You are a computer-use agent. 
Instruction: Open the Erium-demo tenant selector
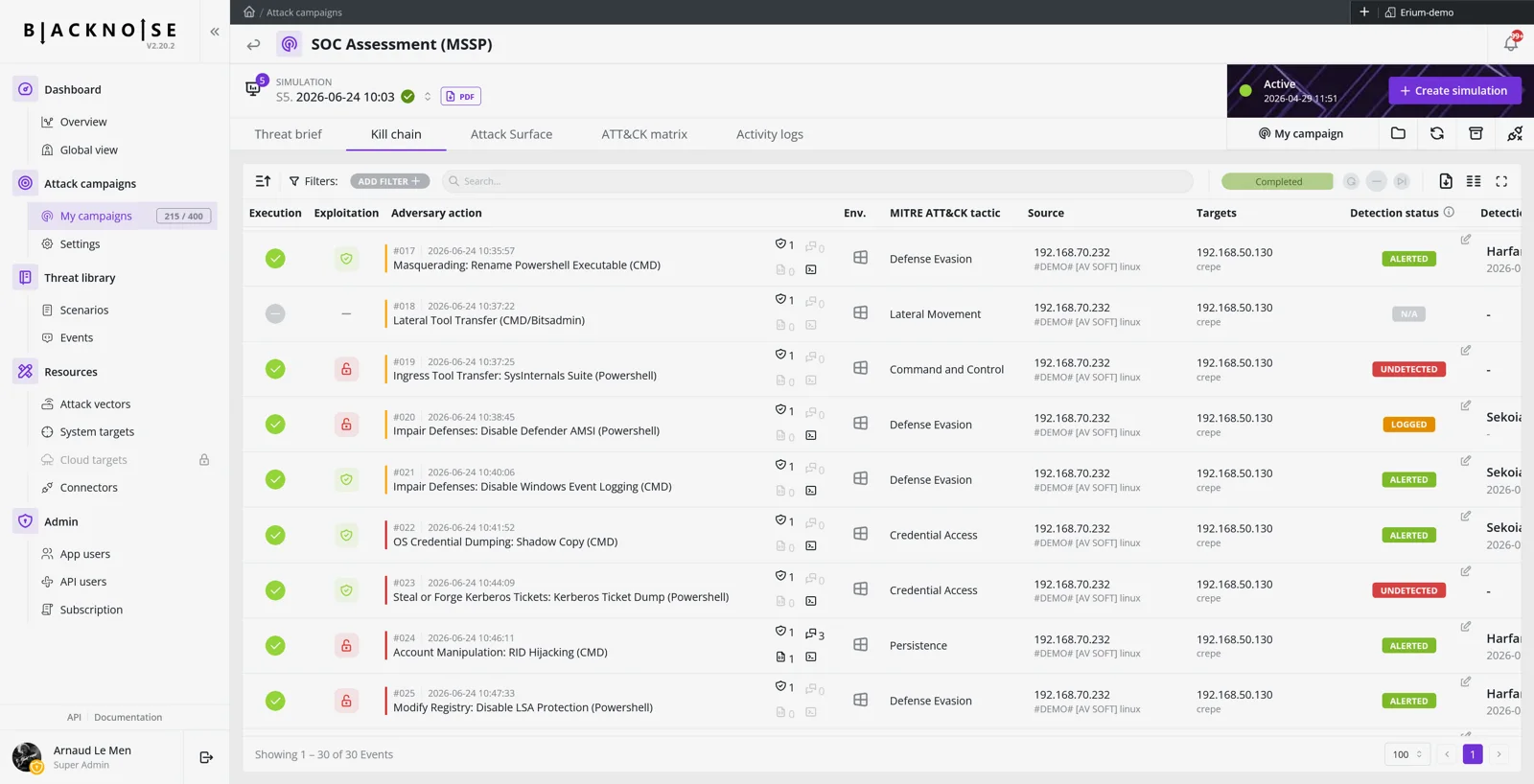point(1419,12)
